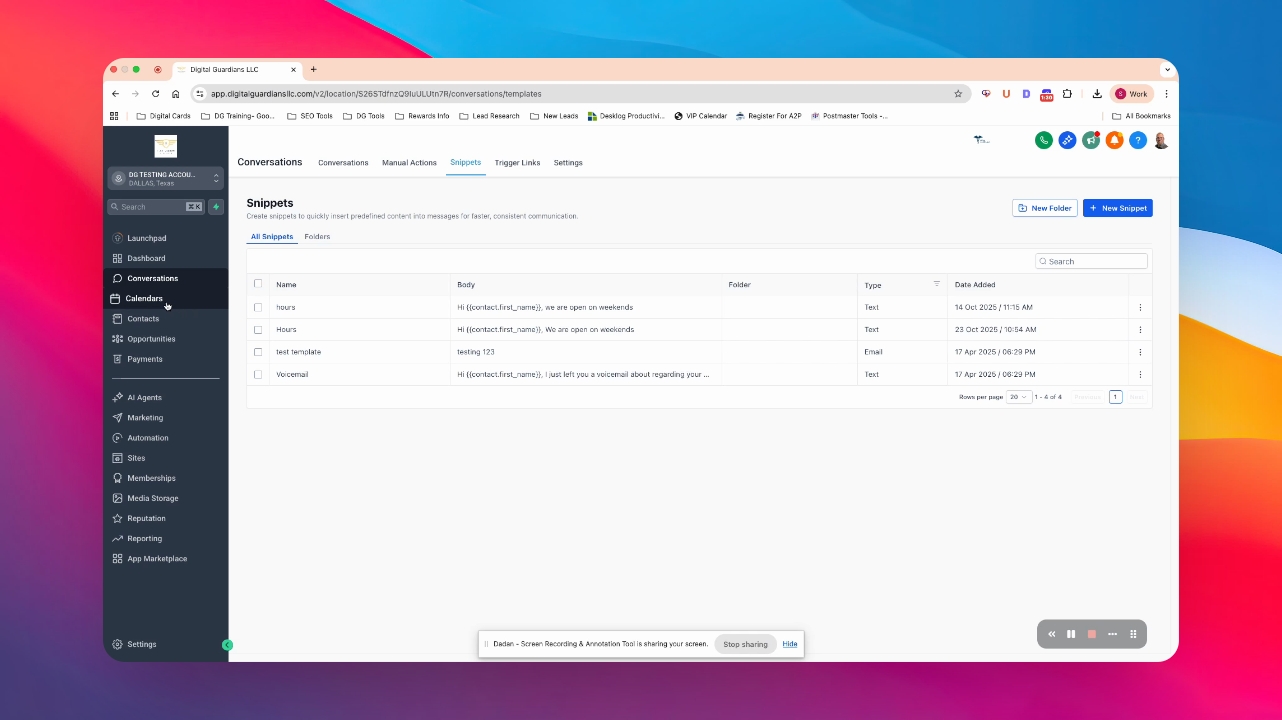Select the checkbox beside Voicemail snippet

pos(258,374)
